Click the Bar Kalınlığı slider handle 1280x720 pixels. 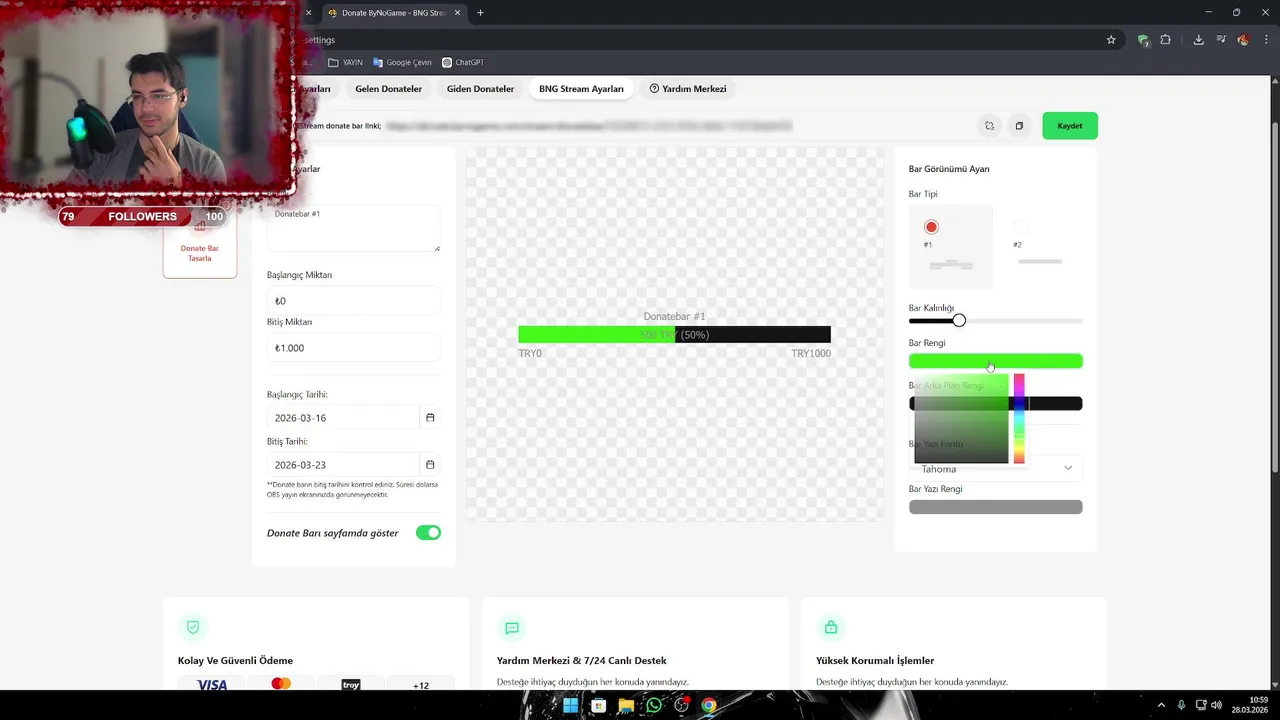(959, 320)
